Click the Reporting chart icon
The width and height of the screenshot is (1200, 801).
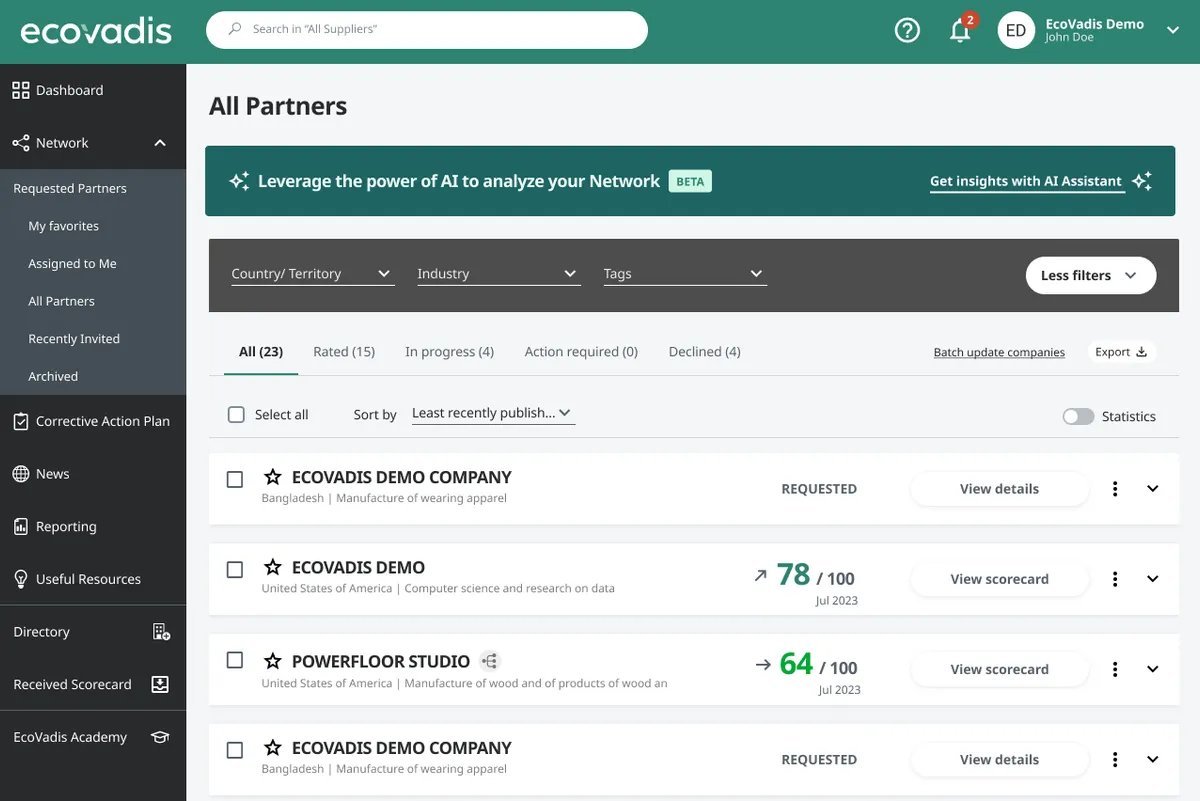[x=21, y=527]
